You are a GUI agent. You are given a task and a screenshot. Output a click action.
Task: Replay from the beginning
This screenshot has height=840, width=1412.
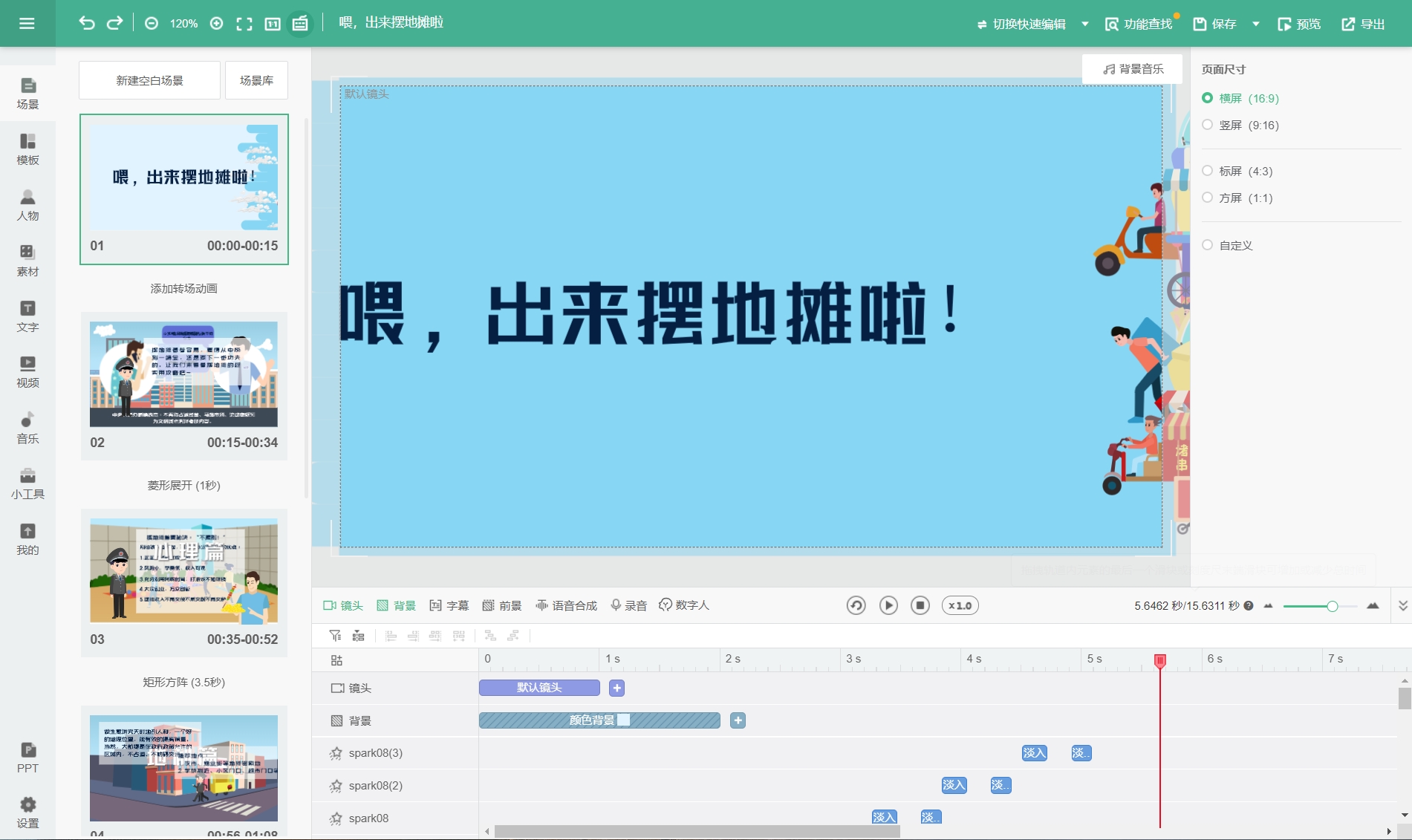point(856,605)
